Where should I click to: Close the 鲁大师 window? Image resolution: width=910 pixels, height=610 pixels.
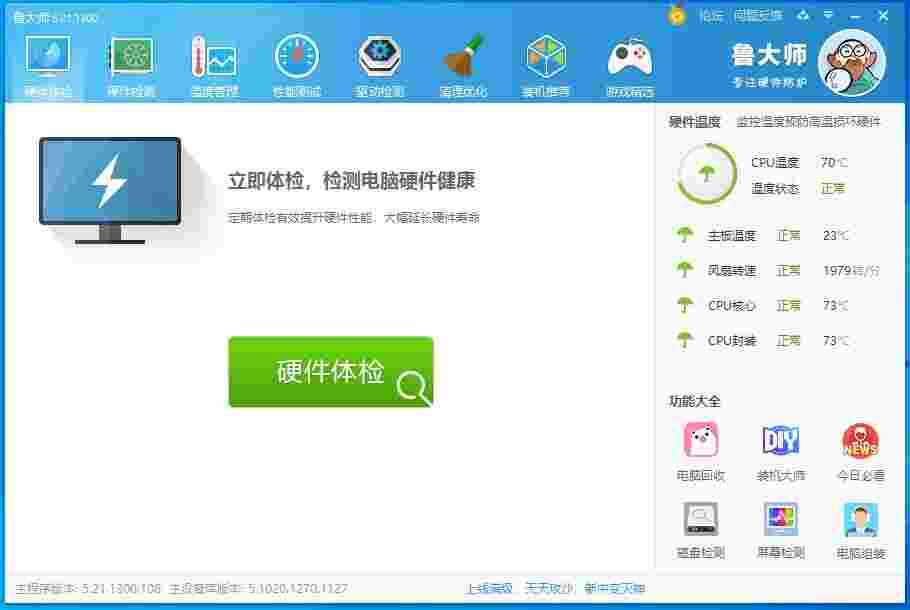click(883, 16)
